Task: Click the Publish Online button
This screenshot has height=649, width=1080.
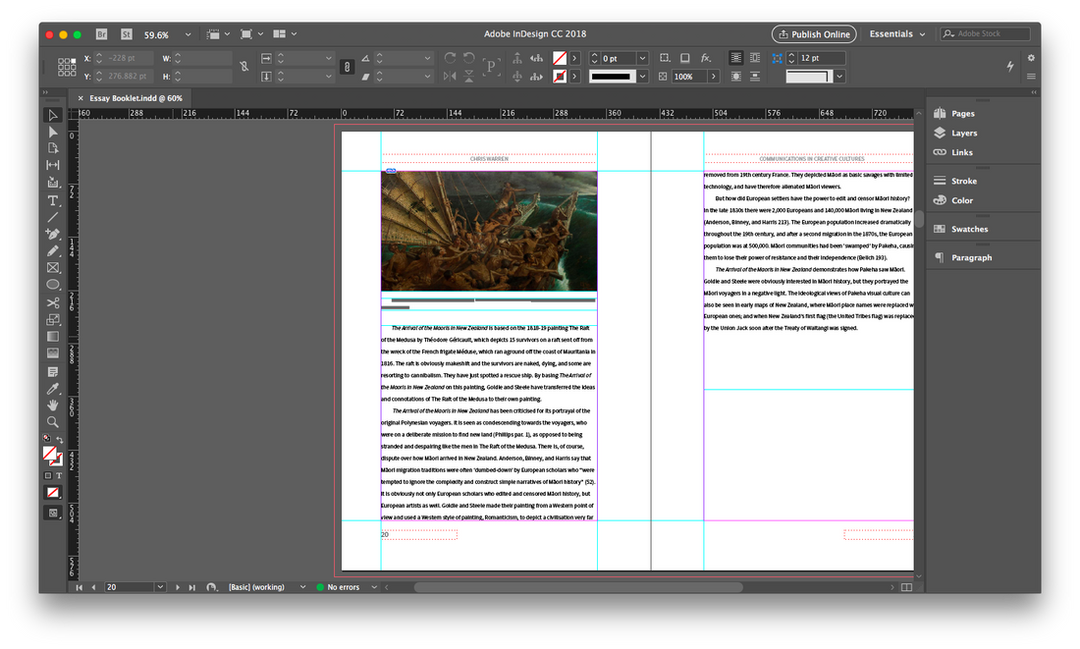Action: tap(813, 34)
